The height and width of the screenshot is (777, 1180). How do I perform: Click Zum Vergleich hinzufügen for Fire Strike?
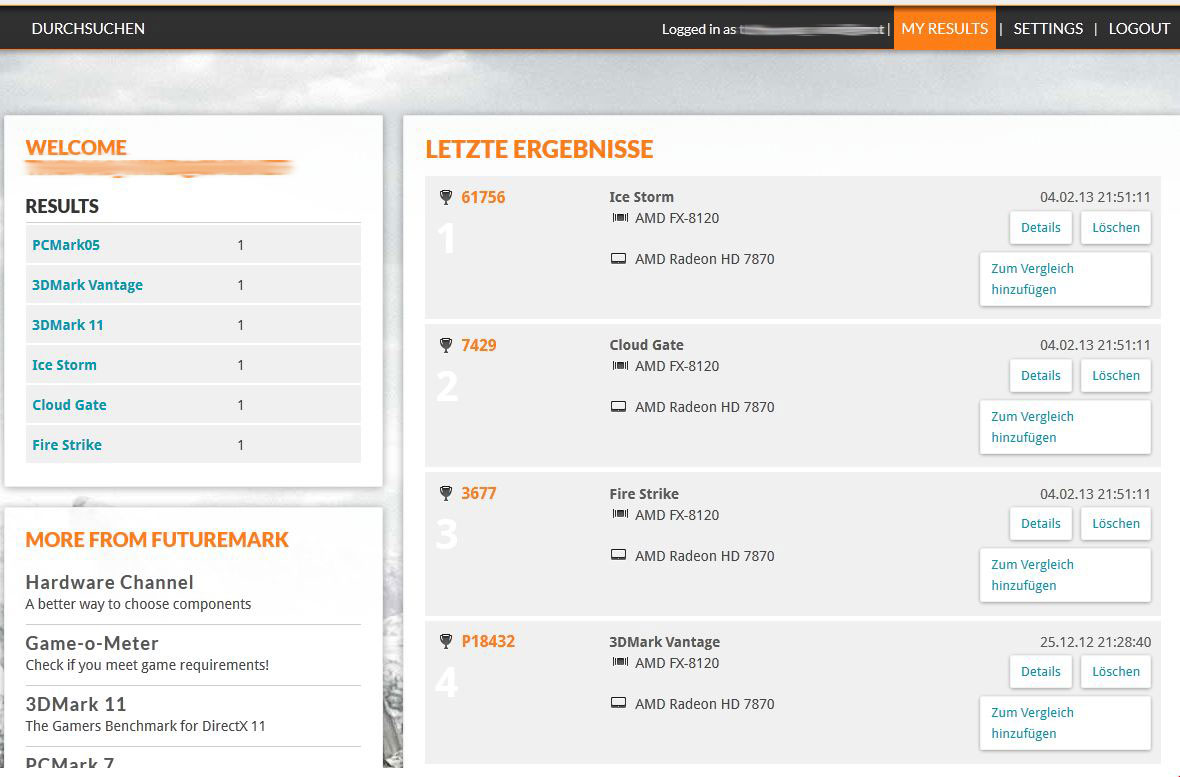1065,575
